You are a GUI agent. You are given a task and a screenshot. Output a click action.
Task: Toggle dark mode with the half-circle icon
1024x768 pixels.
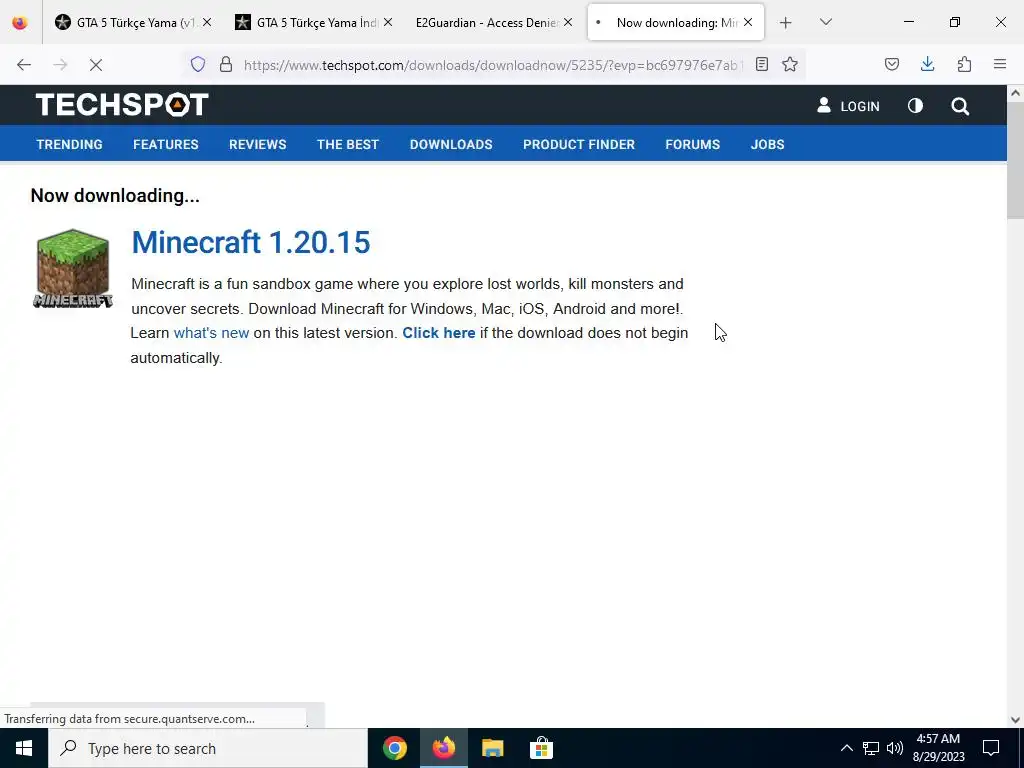(916, 106)
